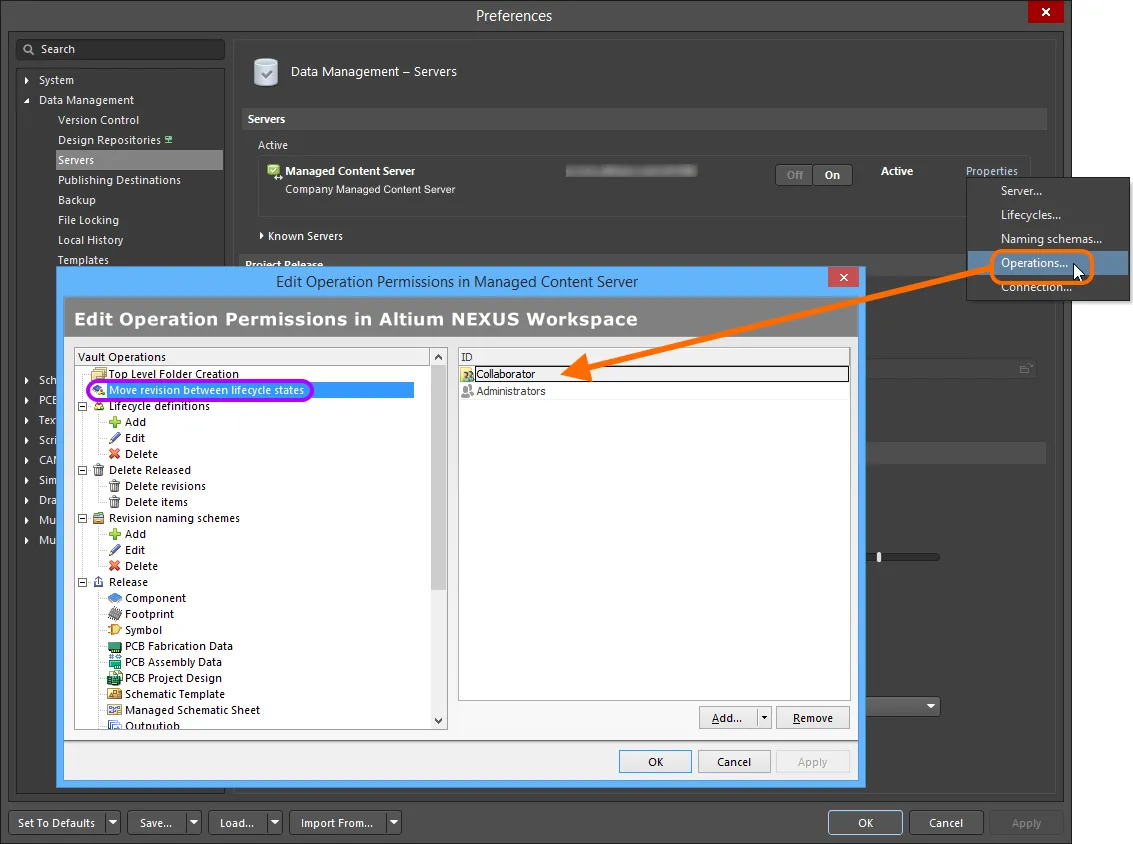Switch the Managed Content Server Off
The height and width of the screenshot is (844, 1133).
click(x=795, y=175)
